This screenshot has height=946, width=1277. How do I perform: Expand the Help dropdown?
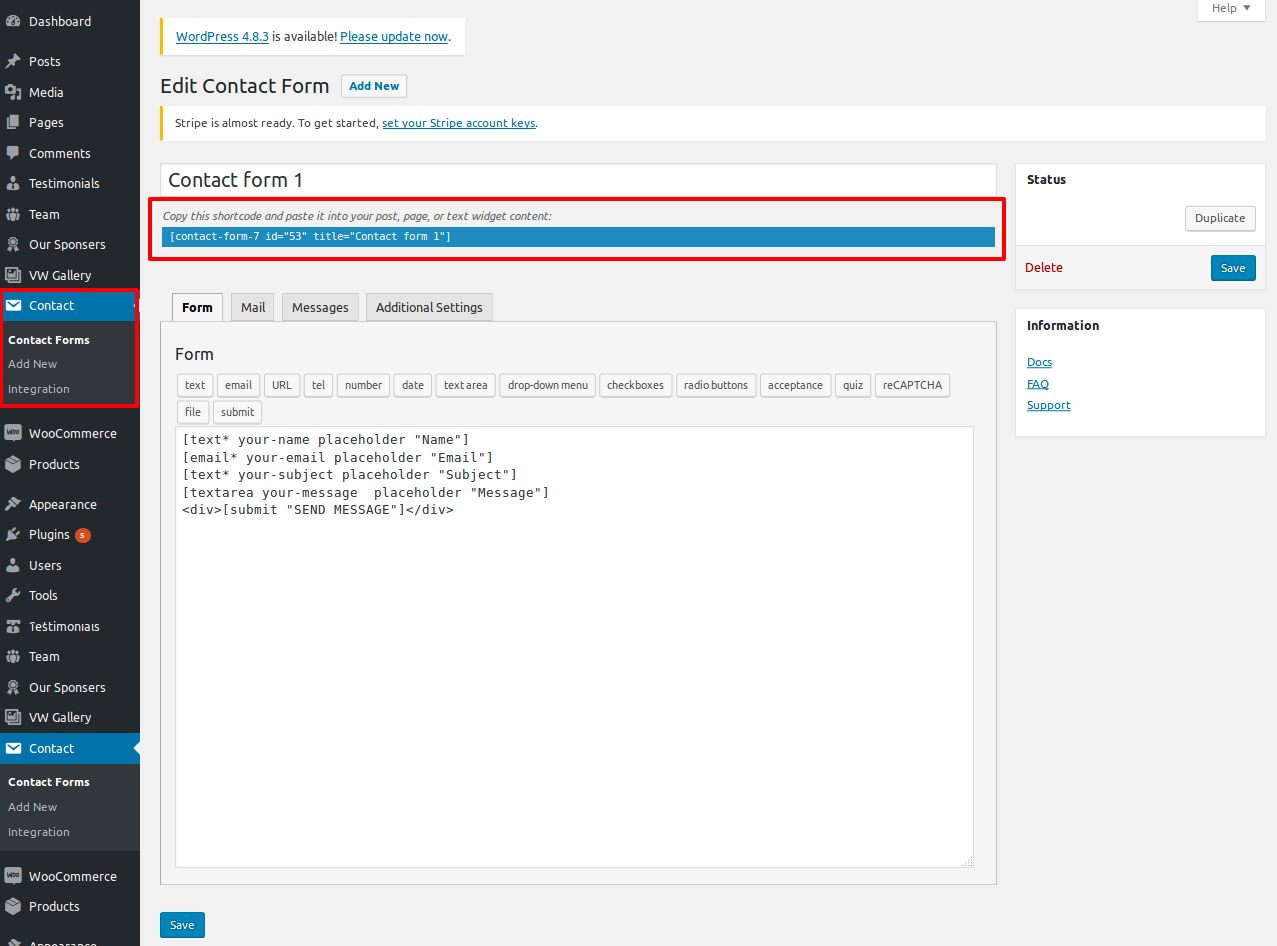1230,9
